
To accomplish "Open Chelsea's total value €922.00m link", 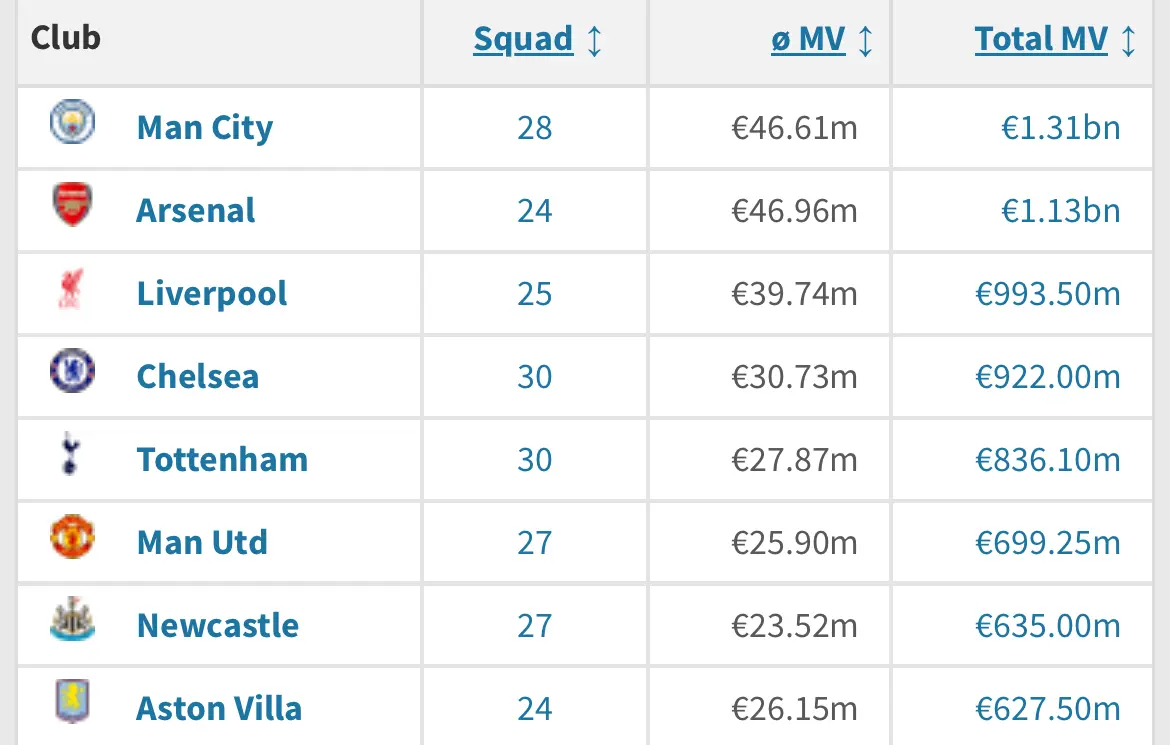I will pos(1048,377).
